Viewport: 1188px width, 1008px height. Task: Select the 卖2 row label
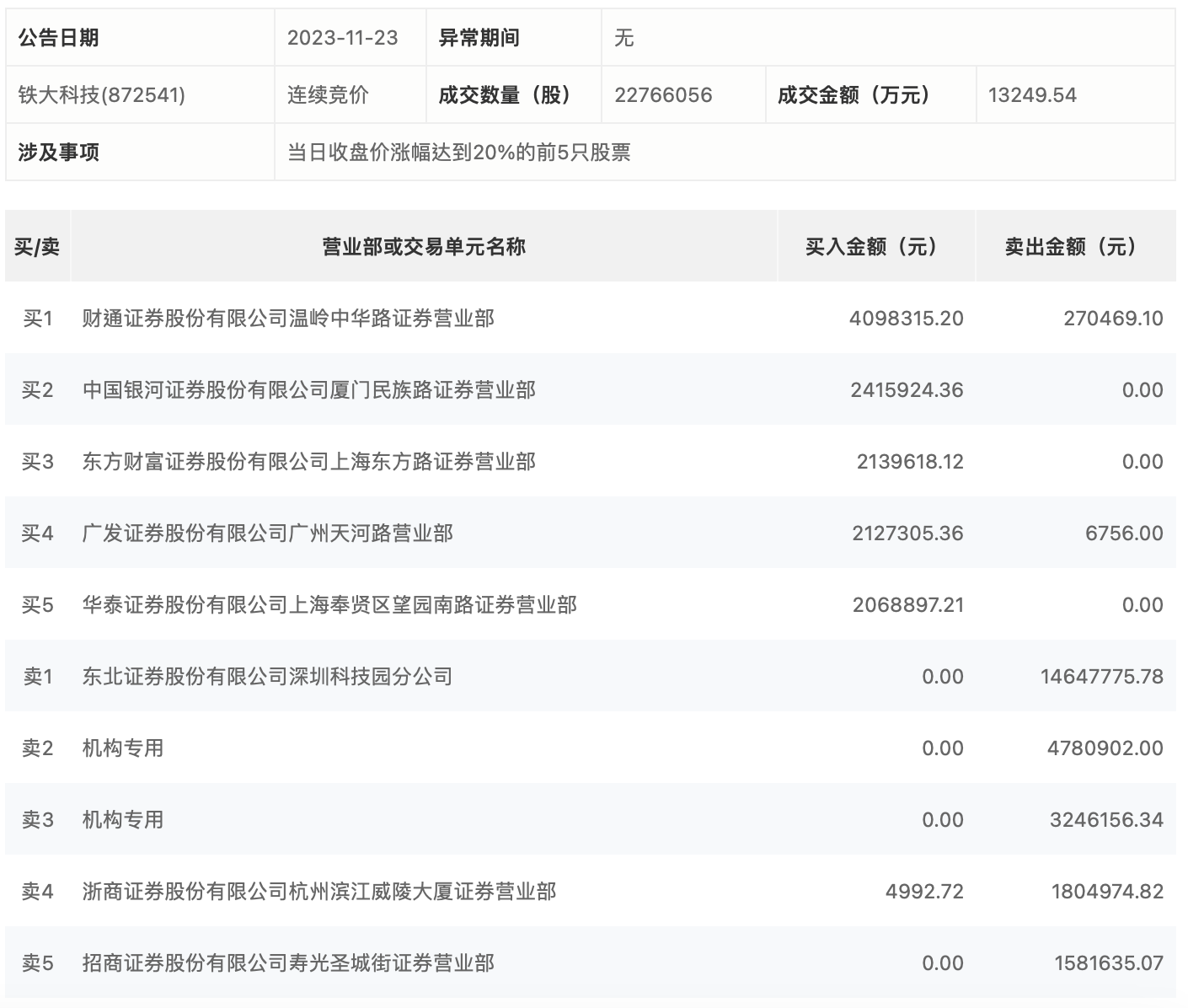tap(37, 748)
